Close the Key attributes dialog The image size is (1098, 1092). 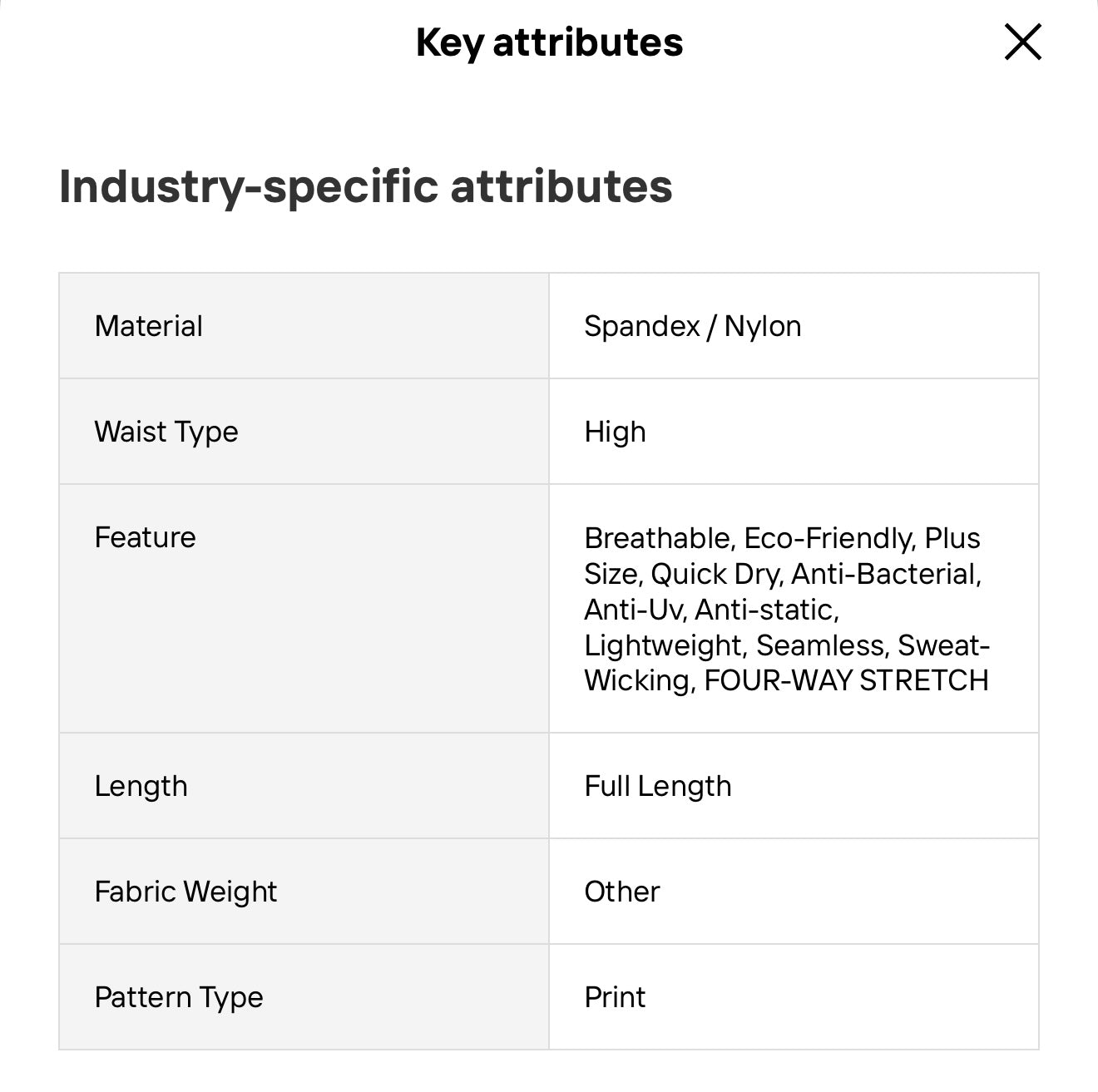point(1022,42)
